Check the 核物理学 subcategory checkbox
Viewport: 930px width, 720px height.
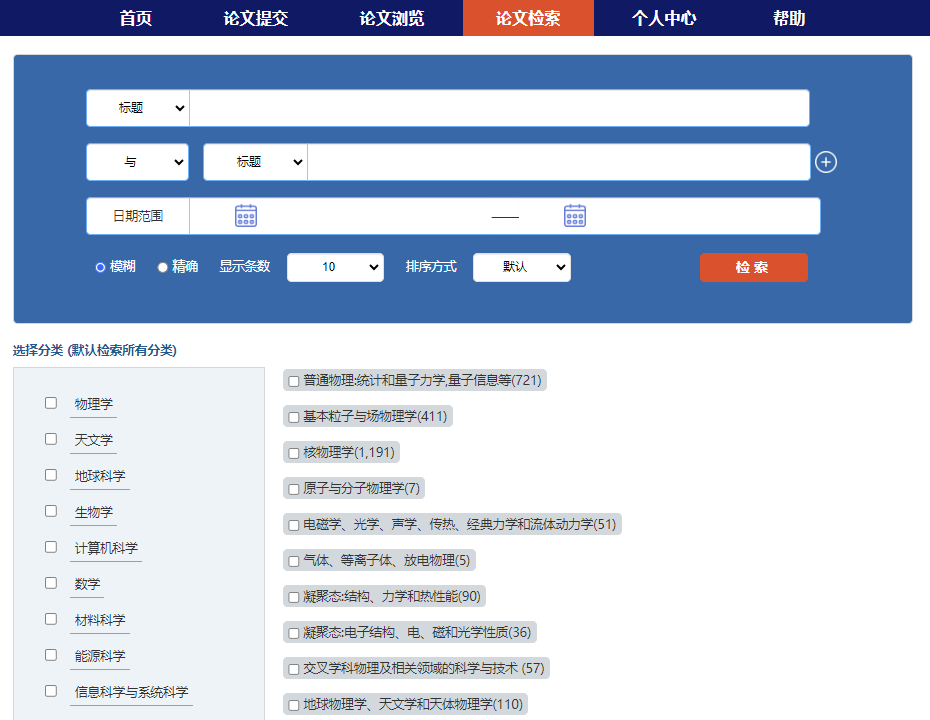coord(294,453)
